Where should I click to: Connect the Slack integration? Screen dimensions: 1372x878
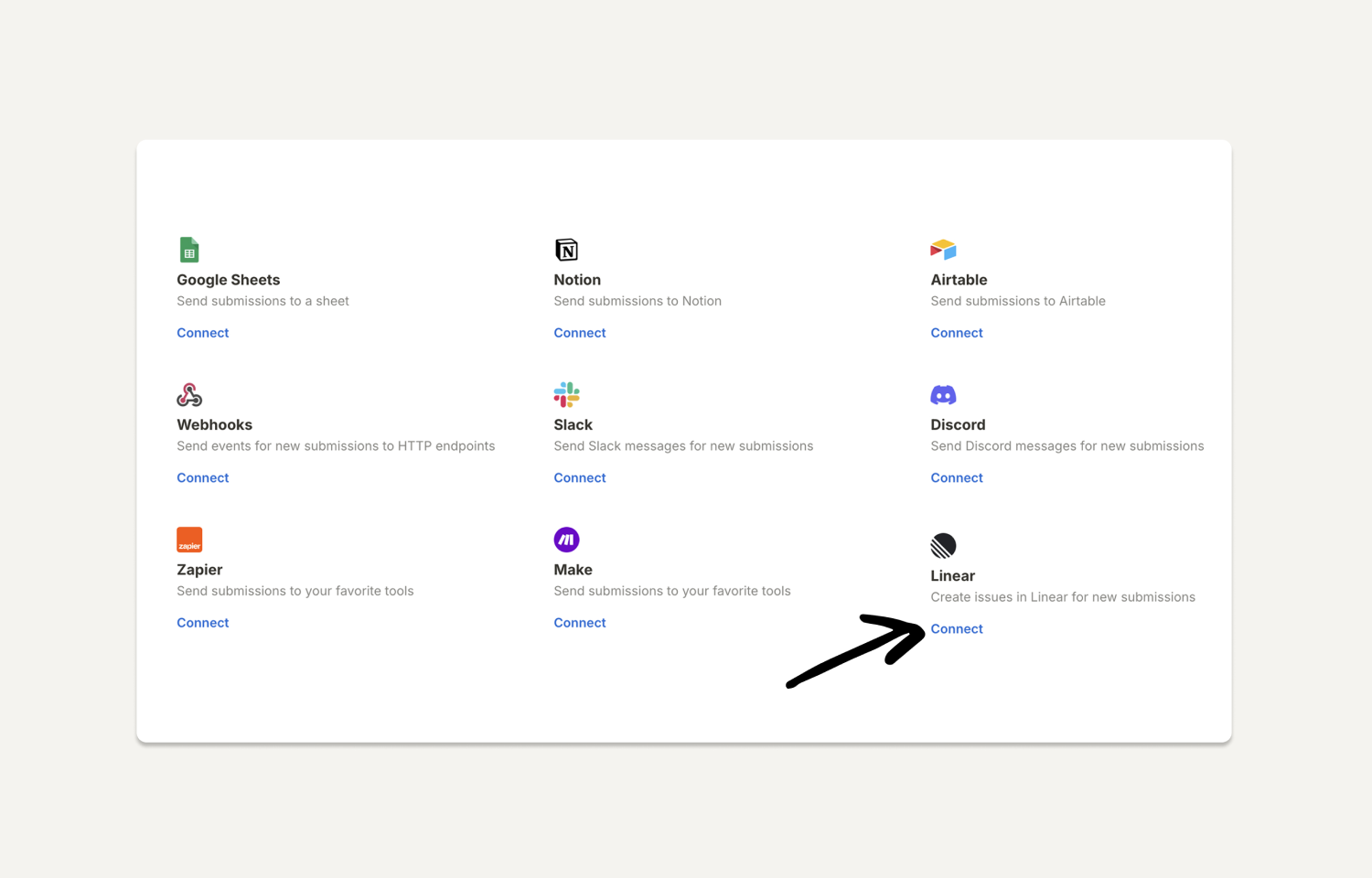point(579,477)
